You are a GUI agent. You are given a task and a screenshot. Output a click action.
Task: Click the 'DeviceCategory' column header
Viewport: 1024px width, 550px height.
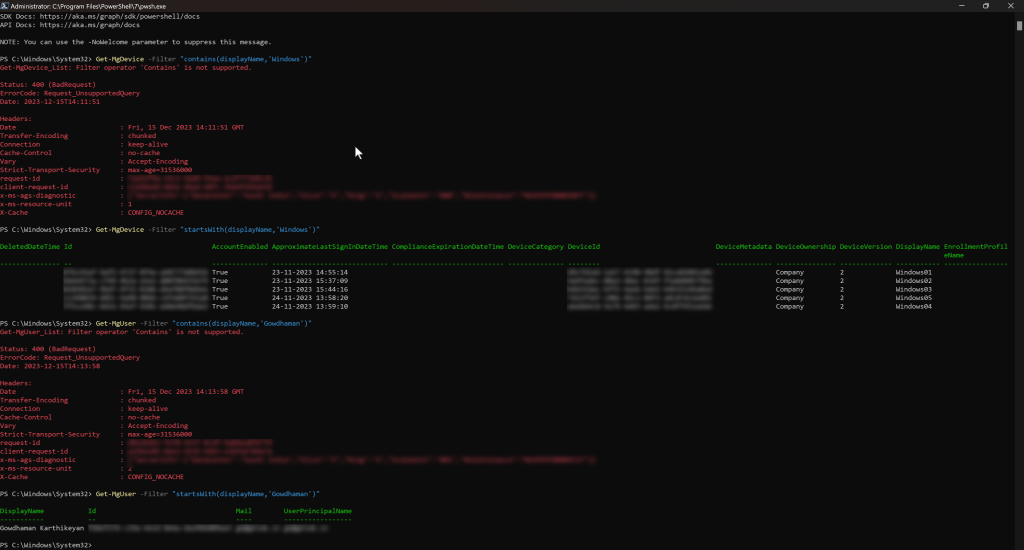pyautogui.click(x=536, y=246)
